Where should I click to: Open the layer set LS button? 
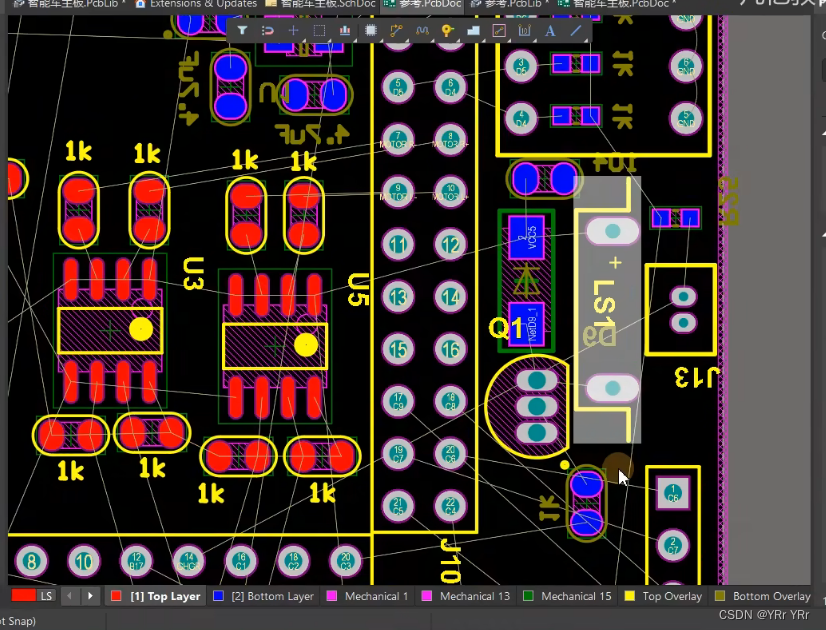tap(46, 596)
